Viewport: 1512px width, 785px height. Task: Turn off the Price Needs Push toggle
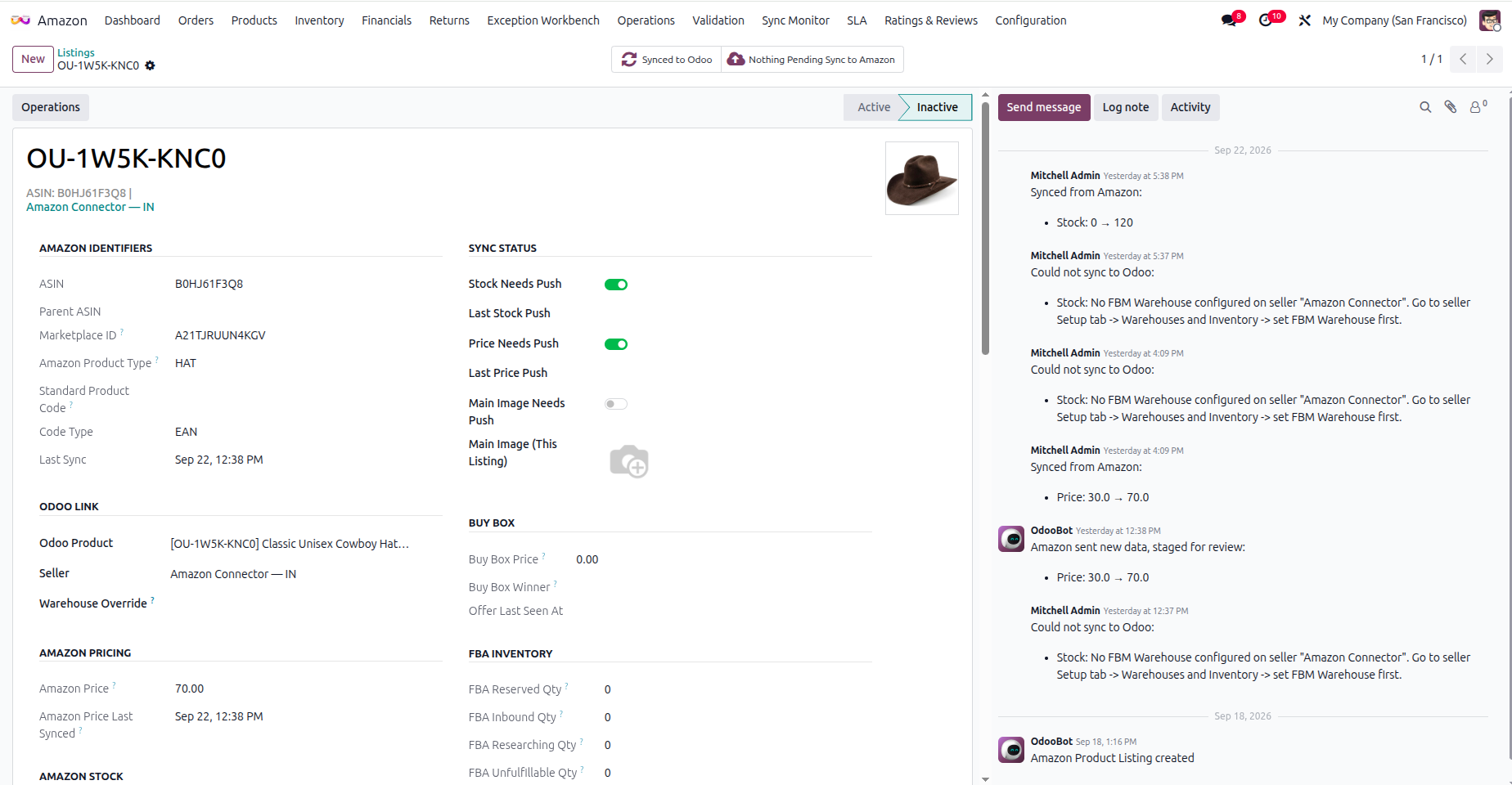(x=616, y=344)
